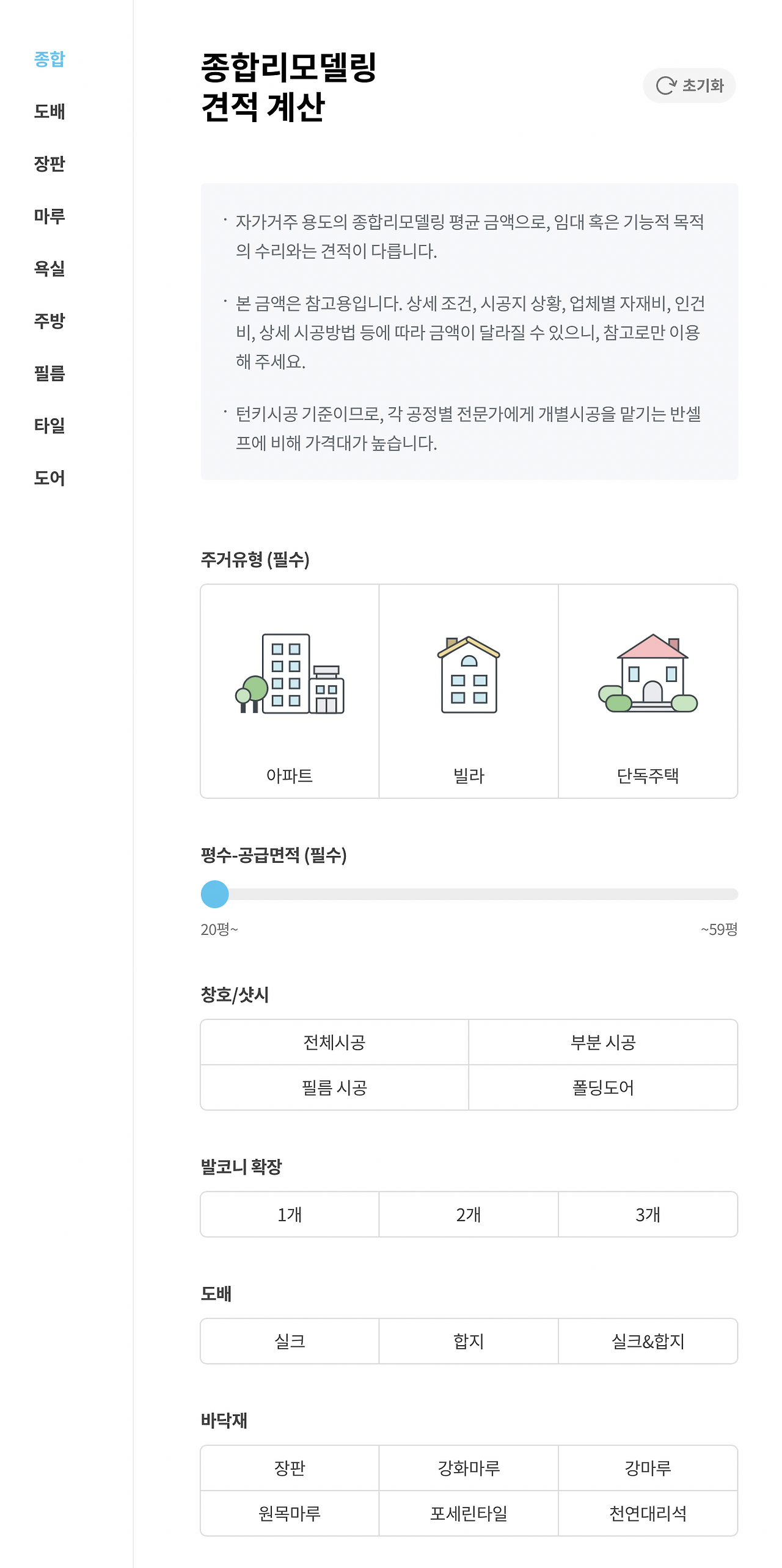
Task: Choose 폴딩도어 option
Action: coord(603,1087)
